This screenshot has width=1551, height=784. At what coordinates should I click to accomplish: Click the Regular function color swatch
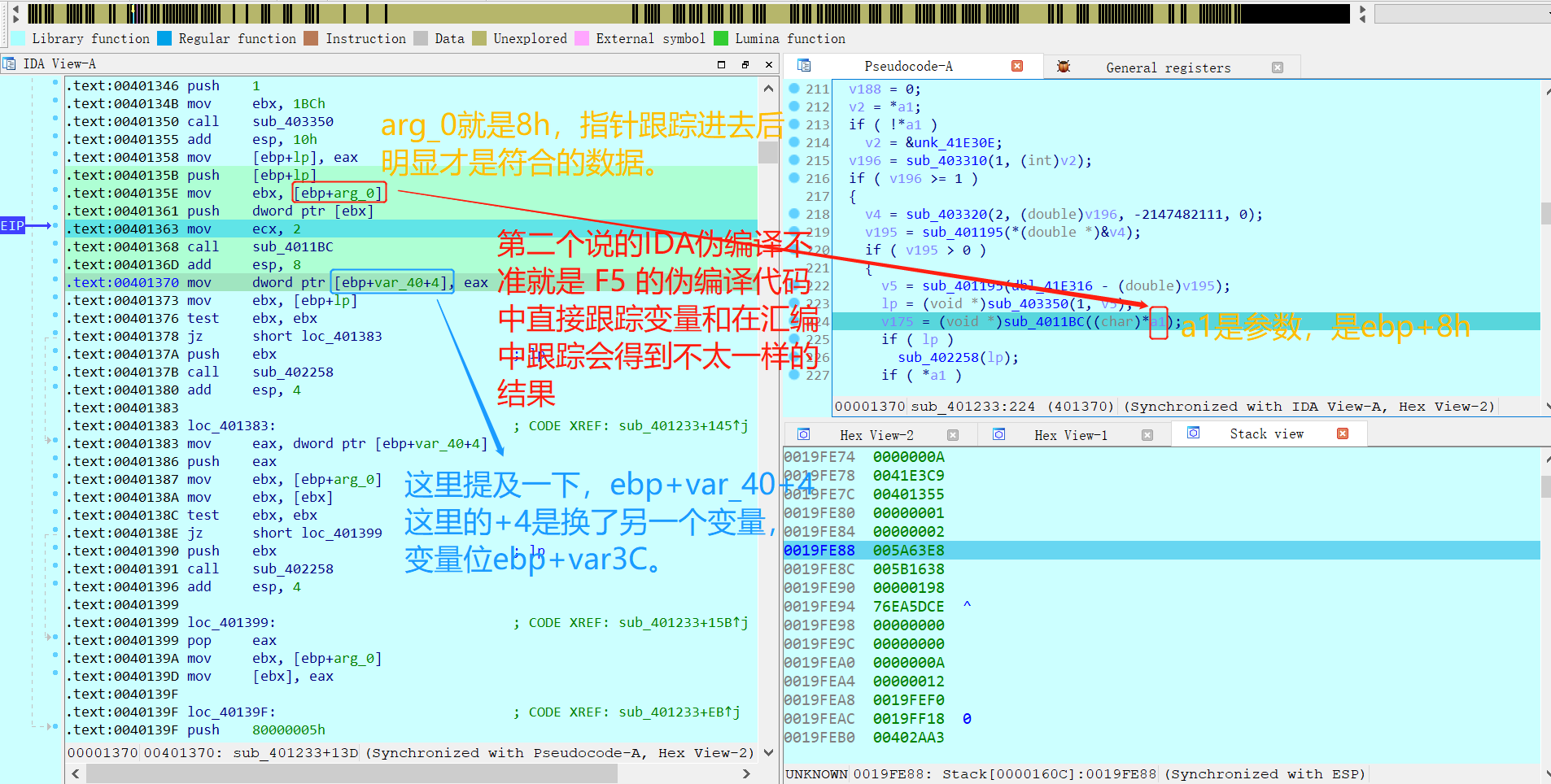[164, 38]
